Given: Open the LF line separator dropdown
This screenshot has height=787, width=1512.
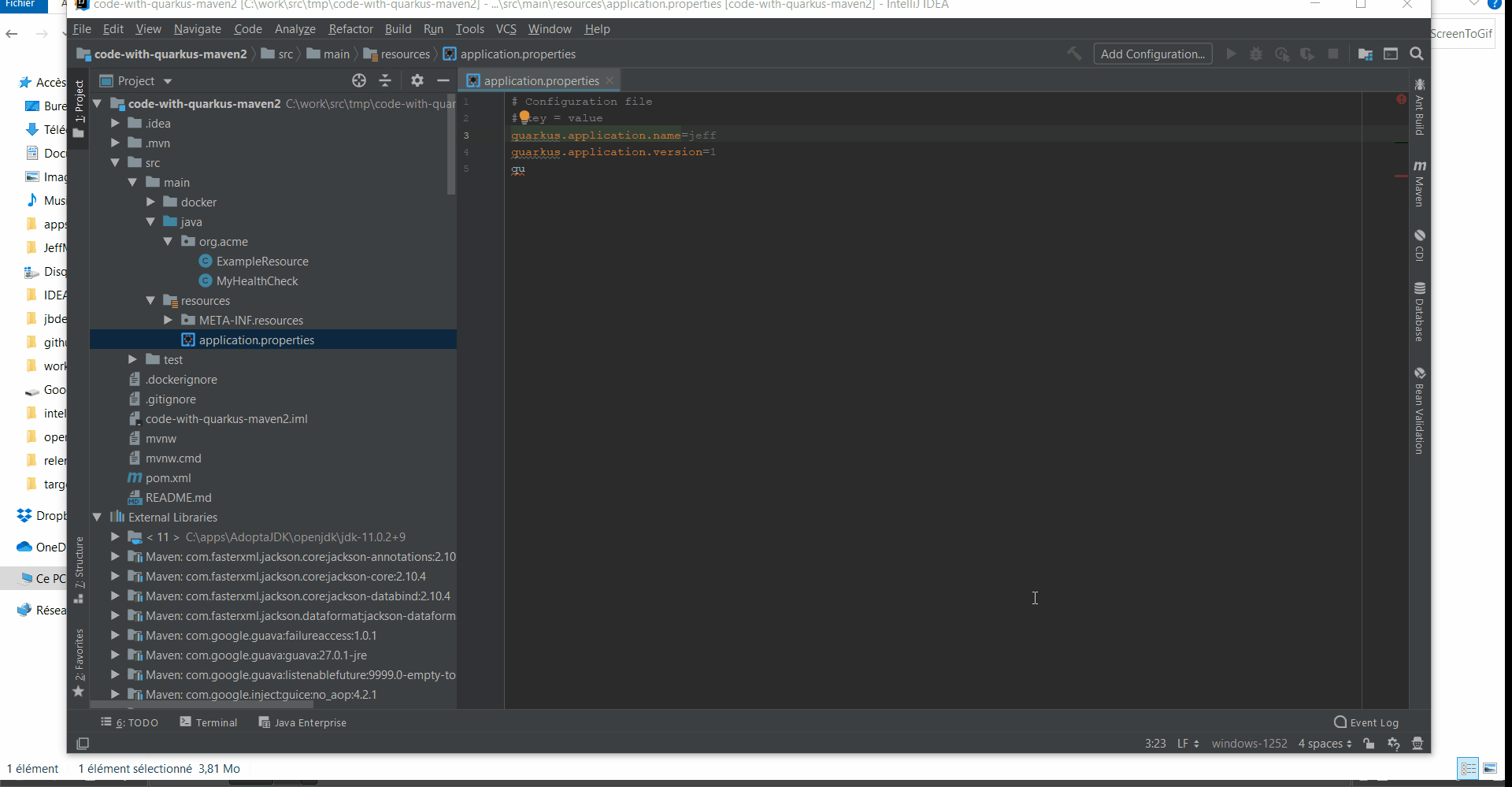Looking at the screenshot, I should 1188,744.
